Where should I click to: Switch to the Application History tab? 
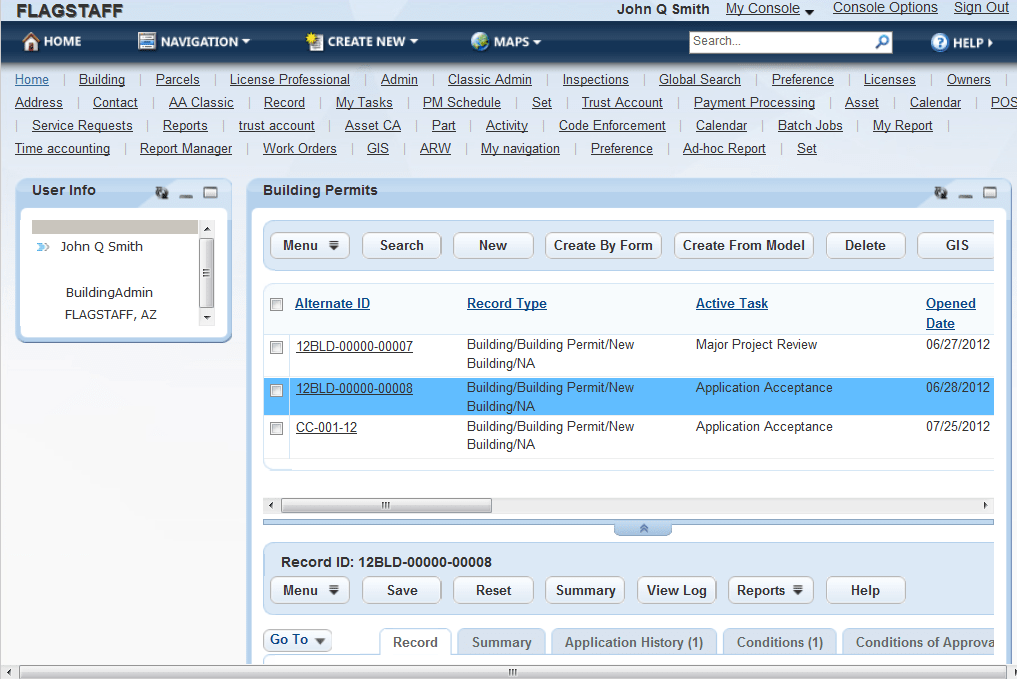pos(633,643)
